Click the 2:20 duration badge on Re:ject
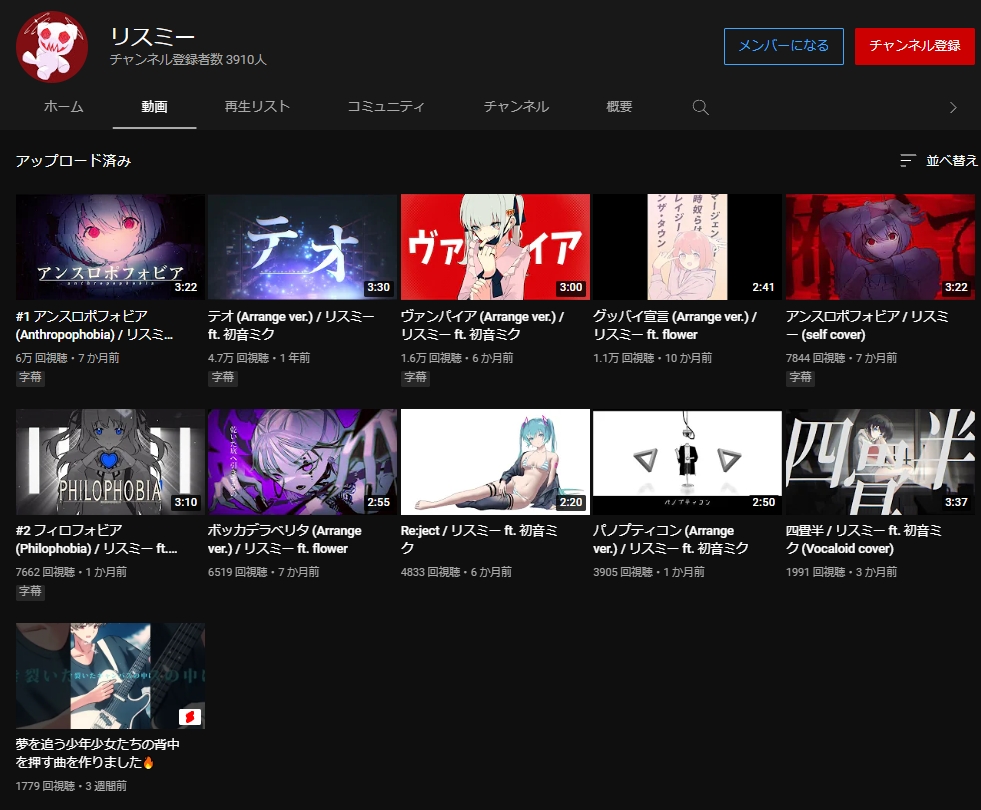The height and width of the screenshot is (810, 981). pos(571,502)
